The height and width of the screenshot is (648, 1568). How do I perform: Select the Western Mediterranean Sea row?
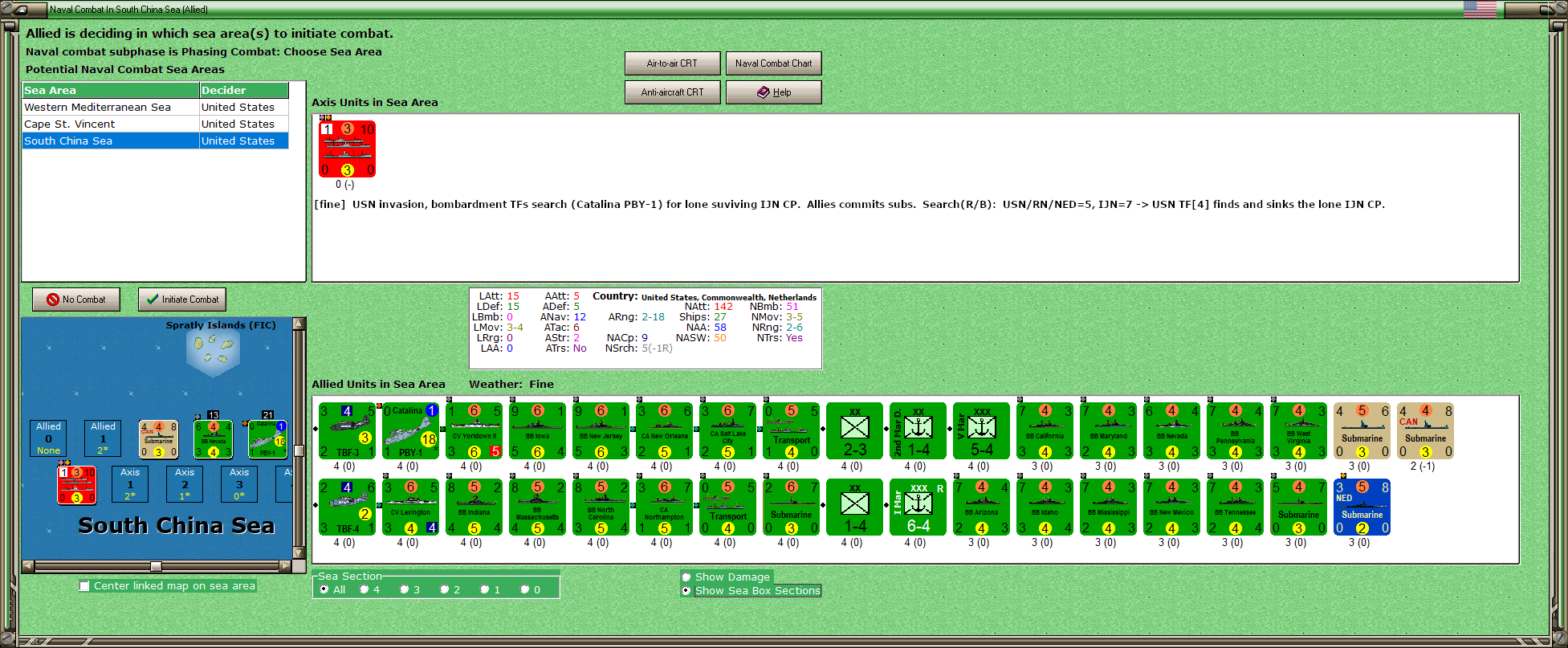pyautogui.click(x=155, y=107)
